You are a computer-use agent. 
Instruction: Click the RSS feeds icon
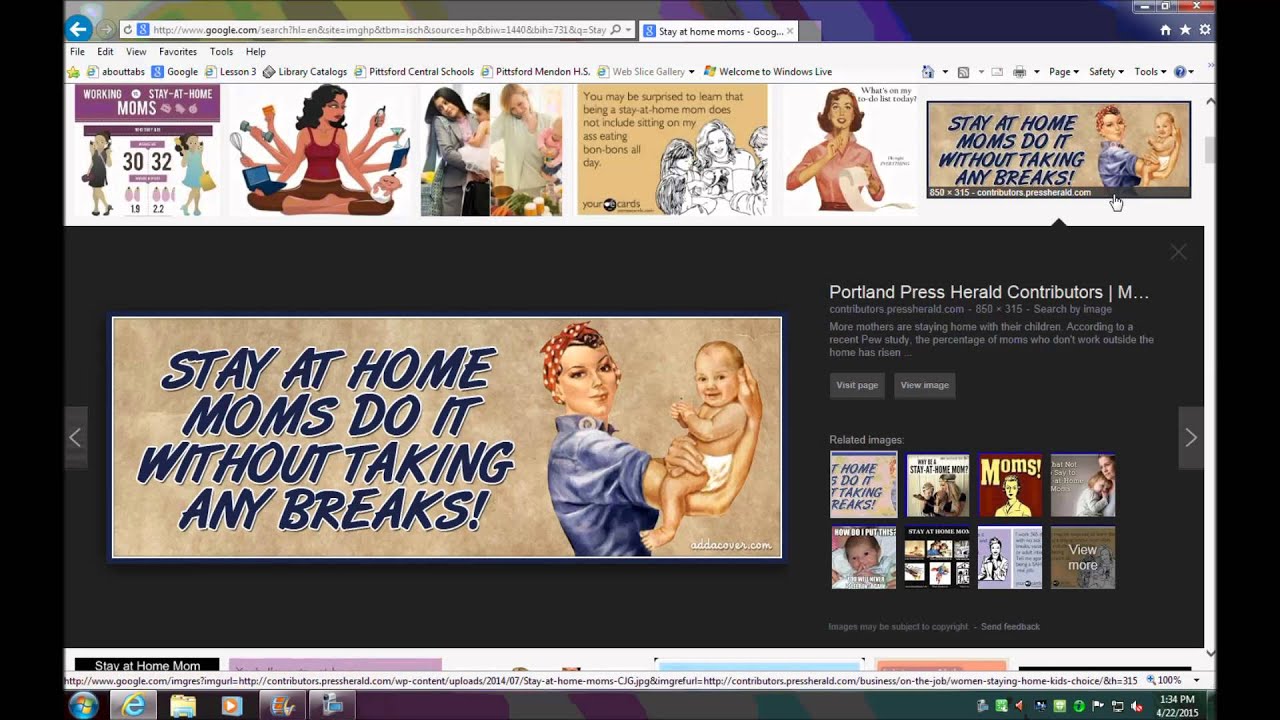pos(963,72)
